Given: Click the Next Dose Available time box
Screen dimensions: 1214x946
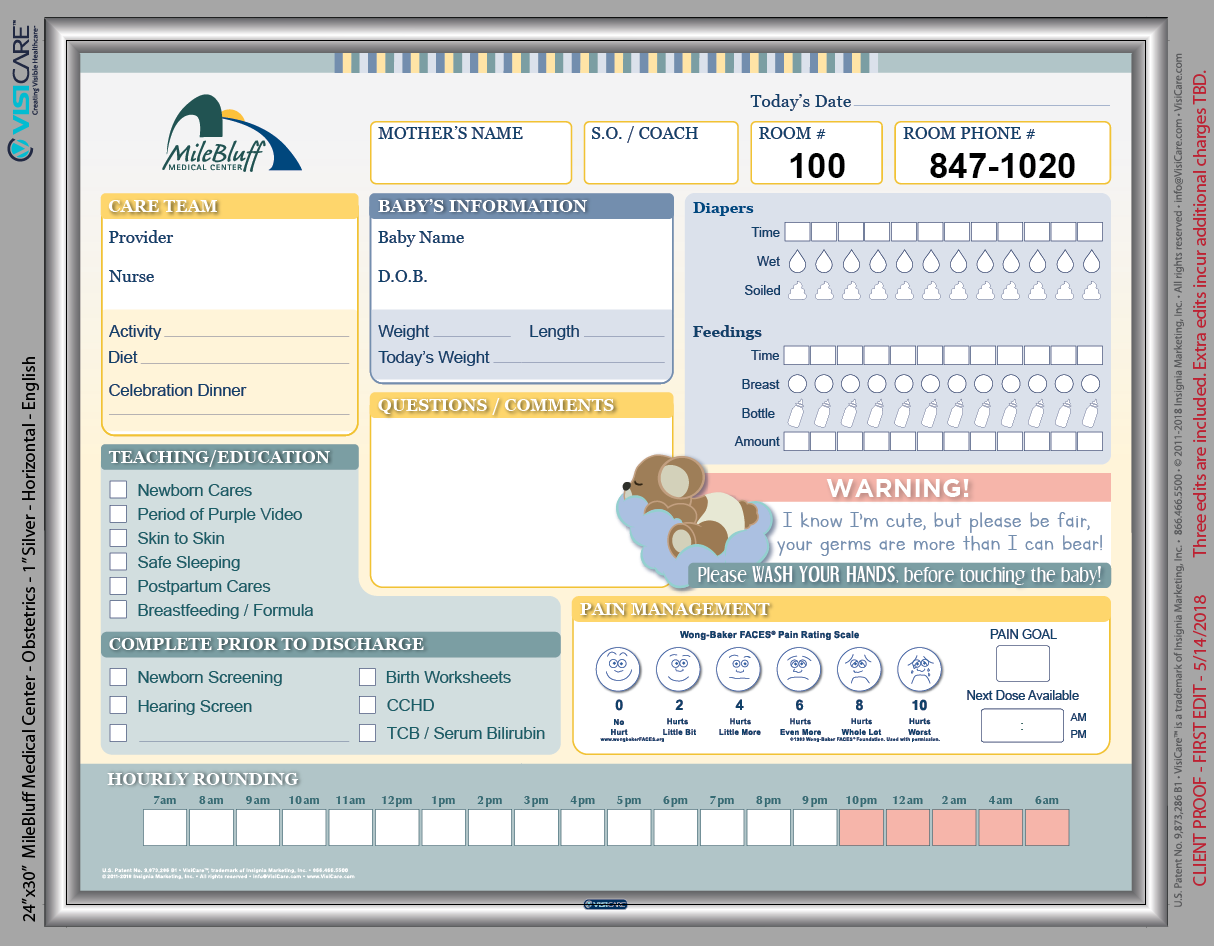Looking at the screenshot, I should (x=1022, y=726).
